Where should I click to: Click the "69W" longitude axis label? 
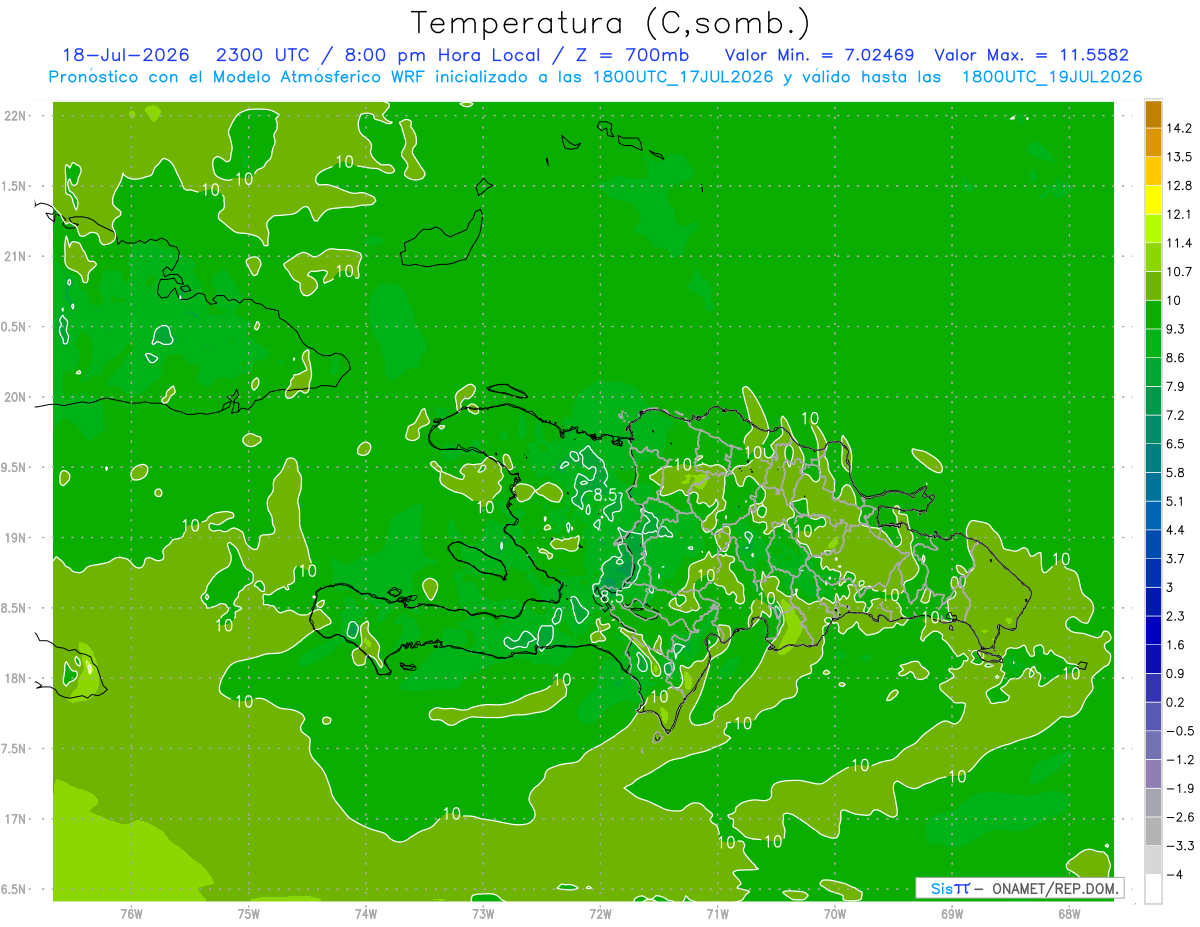tap(952, 913)
